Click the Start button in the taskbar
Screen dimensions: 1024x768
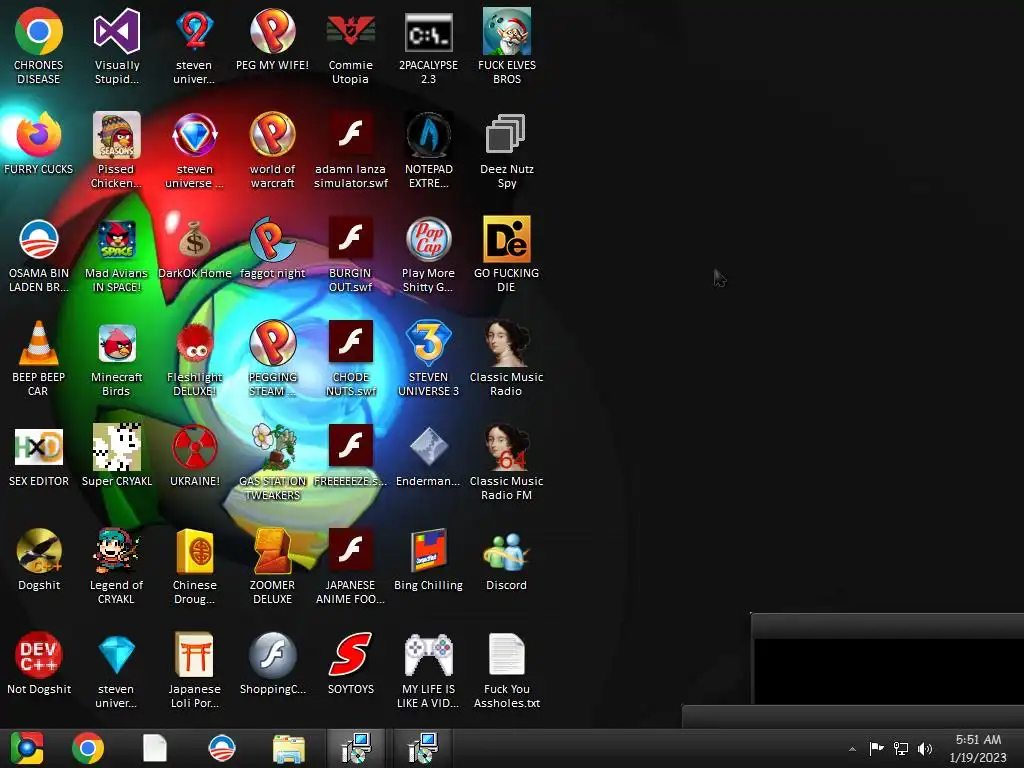tap(27, 748)
